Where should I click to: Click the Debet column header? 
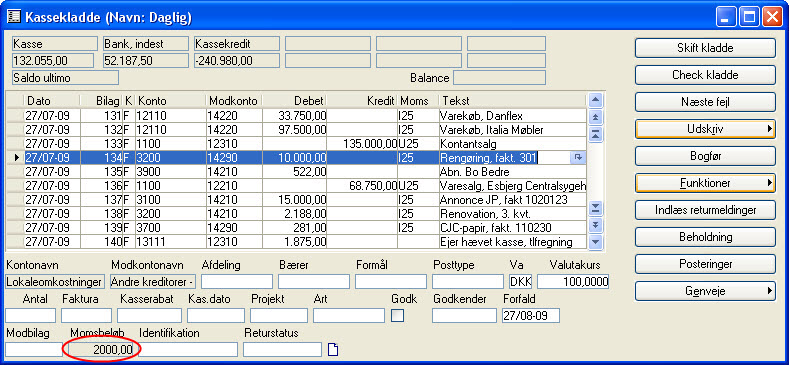coord(294,101)
